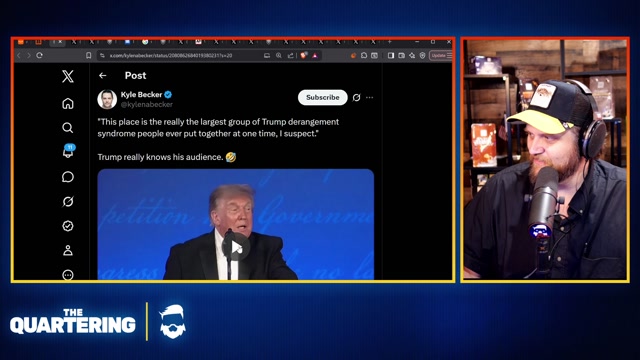
Task: Open the More circle-dots sidebar icon
Action: (68, 275)
